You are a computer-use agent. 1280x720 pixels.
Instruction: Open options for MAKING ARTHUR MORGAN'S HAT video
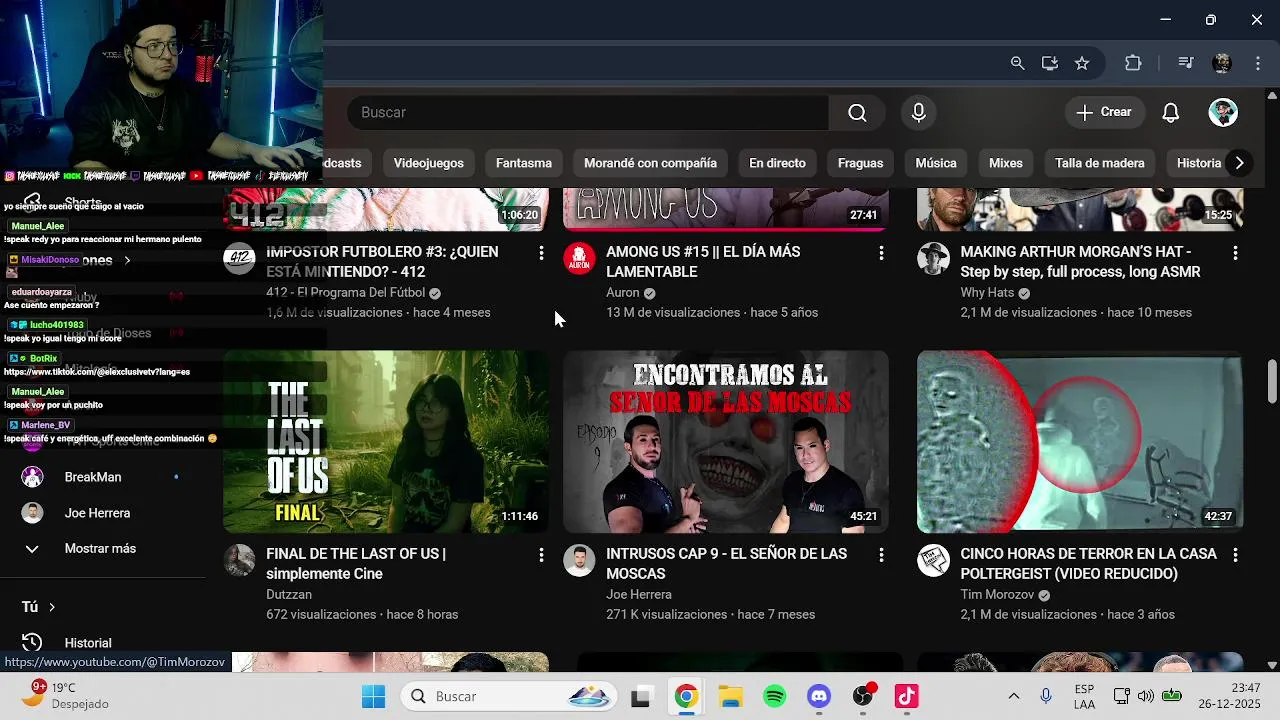1235,253
